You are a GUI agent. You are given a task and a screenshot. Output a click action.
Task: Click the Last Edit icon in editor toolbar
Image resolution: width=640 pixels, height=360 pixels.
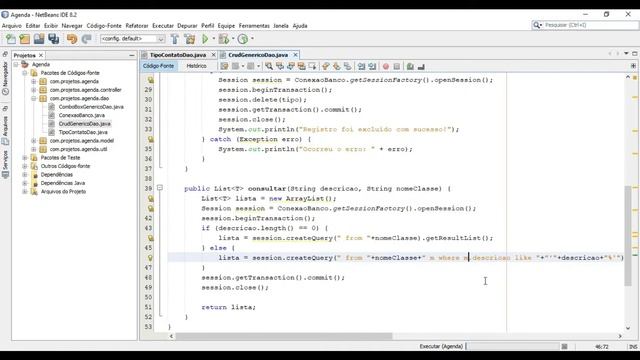tap(224, 66)
